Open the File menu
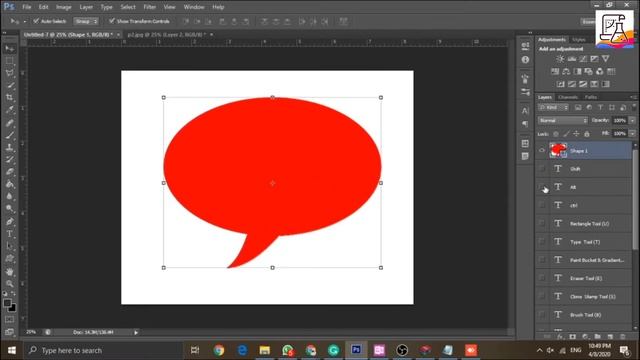 coord(27,7)
